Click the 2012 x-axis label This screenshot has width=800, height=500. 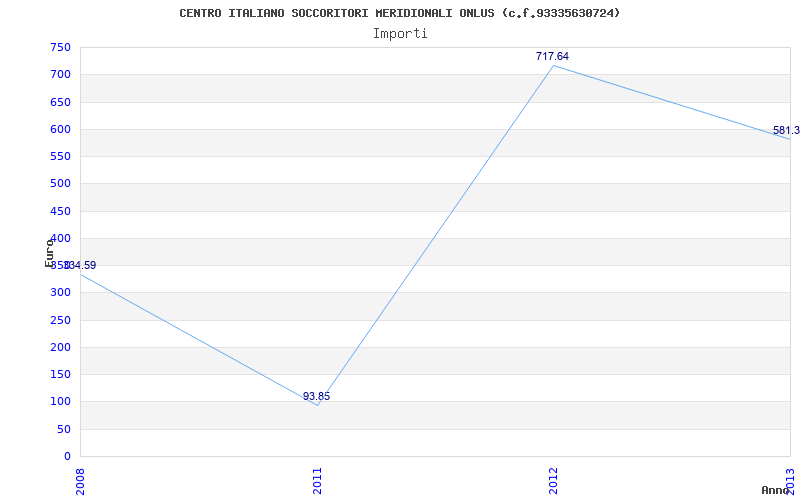553,481
